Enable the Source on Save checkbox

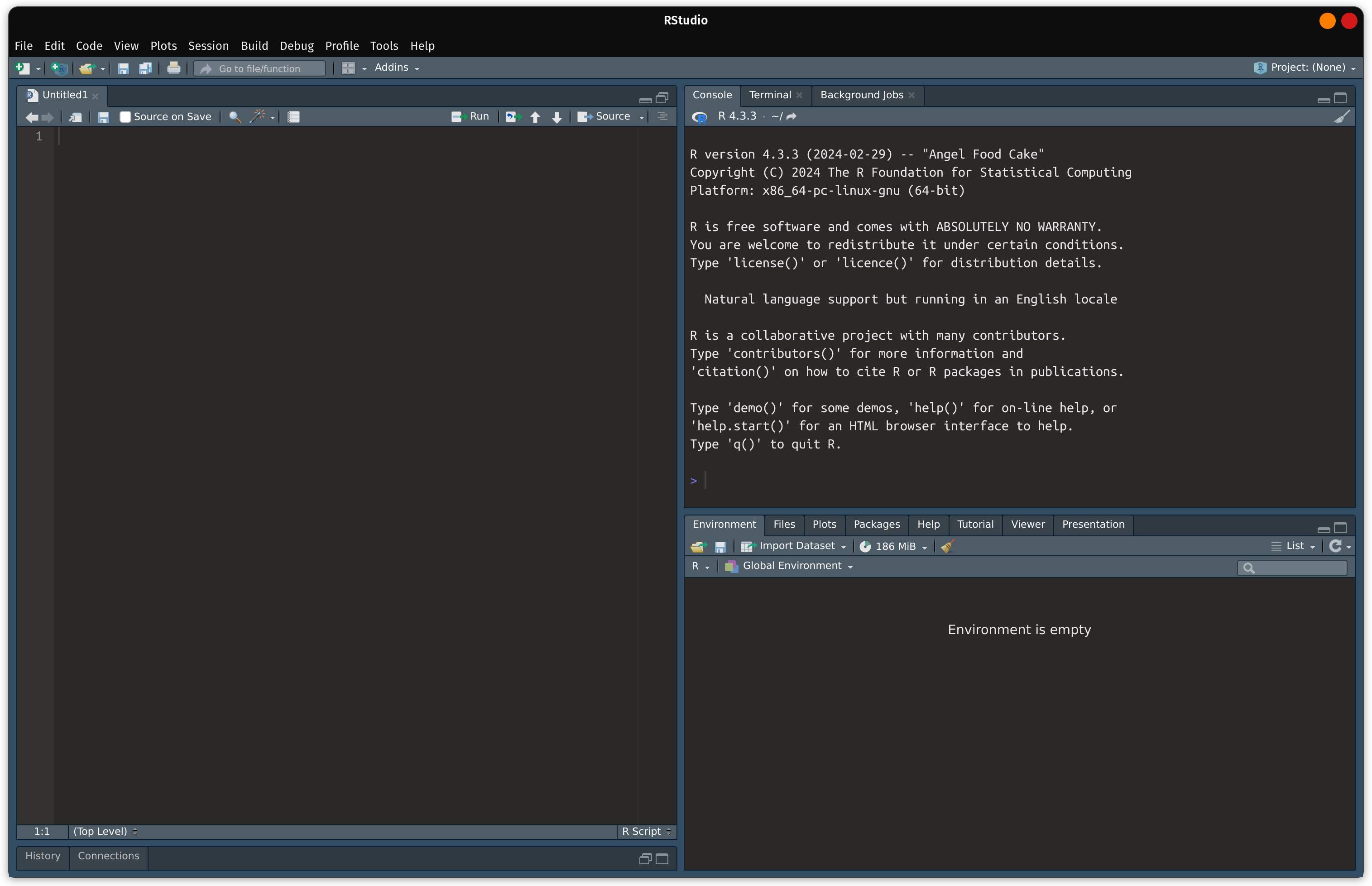click(x=125, y=116)
